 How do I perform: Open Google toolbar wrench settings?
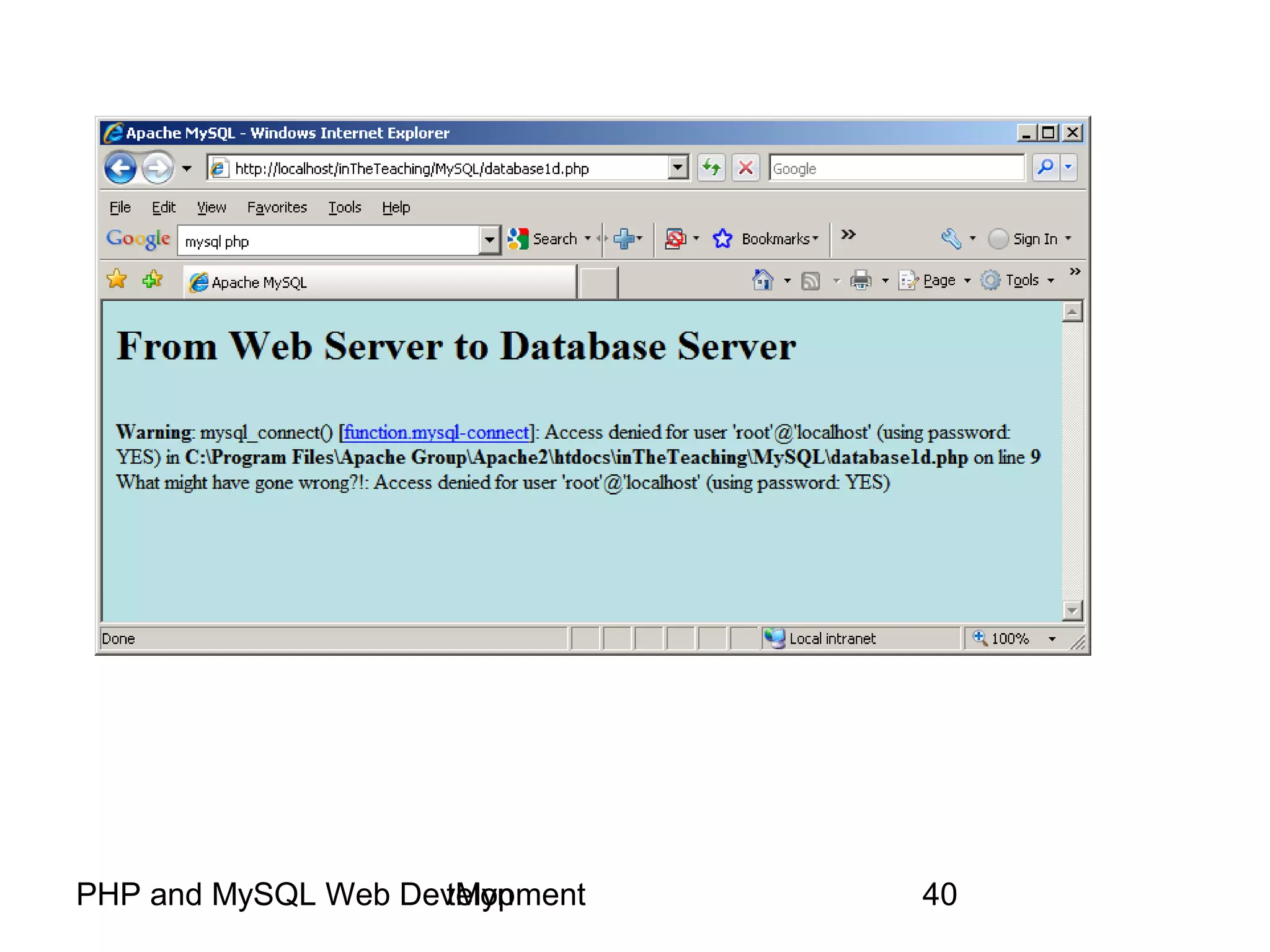click(951, 239)
